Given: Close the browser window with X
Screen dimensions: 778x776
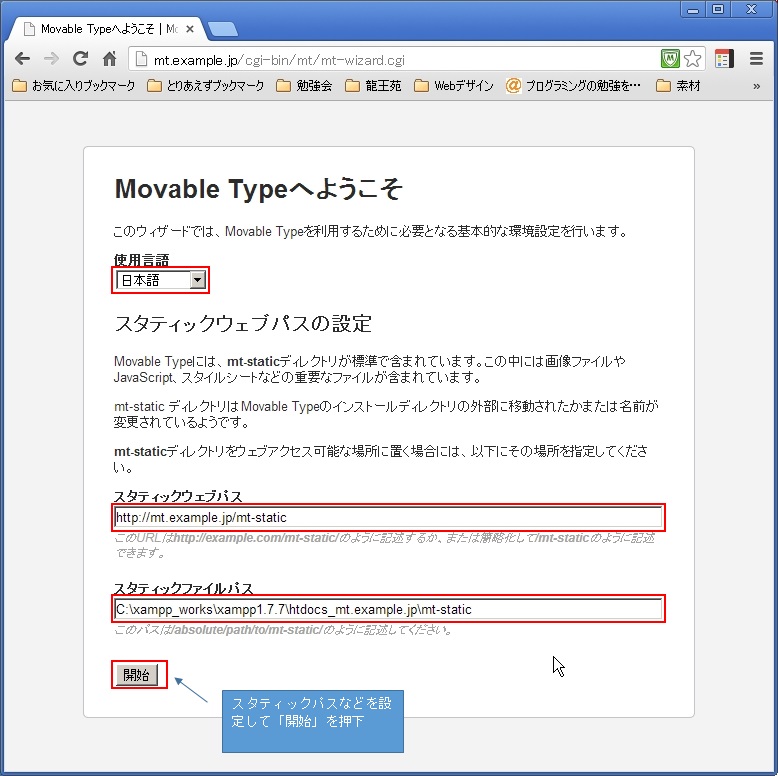Looking at the screenshot, I should [752, 10].
